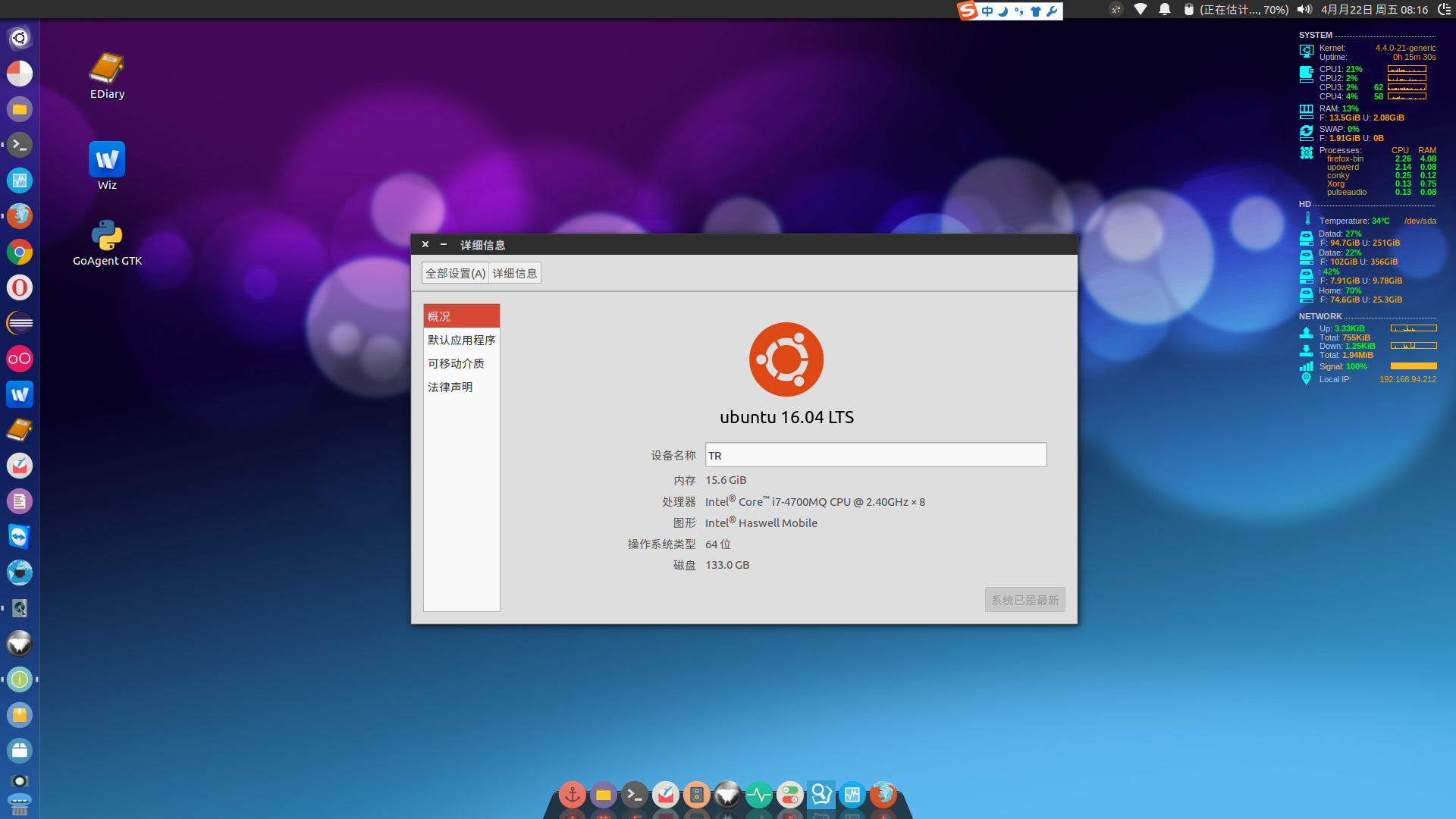
Task: Click the graphics text 'Haswell Mobile'
Action: 778,523
